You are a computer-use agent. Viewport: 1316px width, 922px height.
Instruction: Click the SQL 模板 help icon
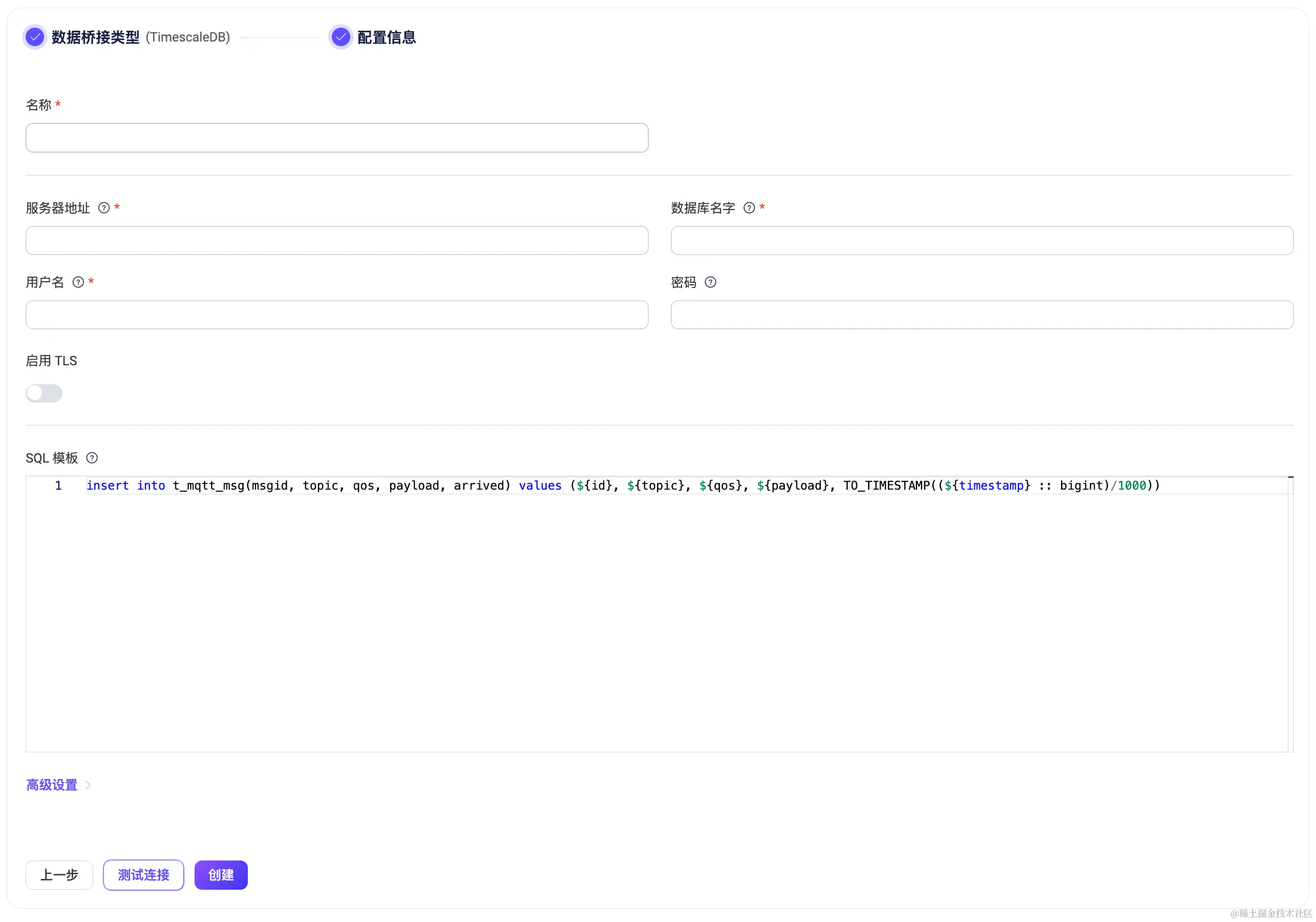point(92,458)
